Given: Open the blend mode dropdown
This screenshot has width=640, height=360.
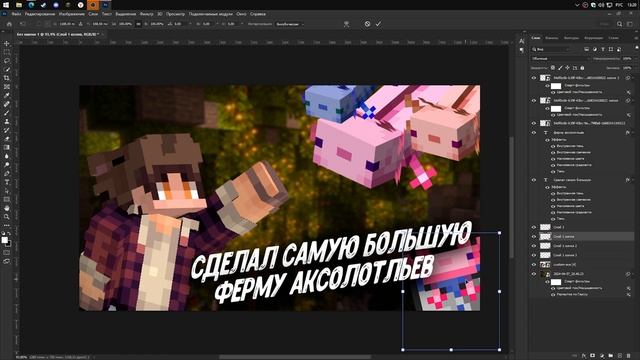Looking at the screenshot, I should [x=560, y=59].
